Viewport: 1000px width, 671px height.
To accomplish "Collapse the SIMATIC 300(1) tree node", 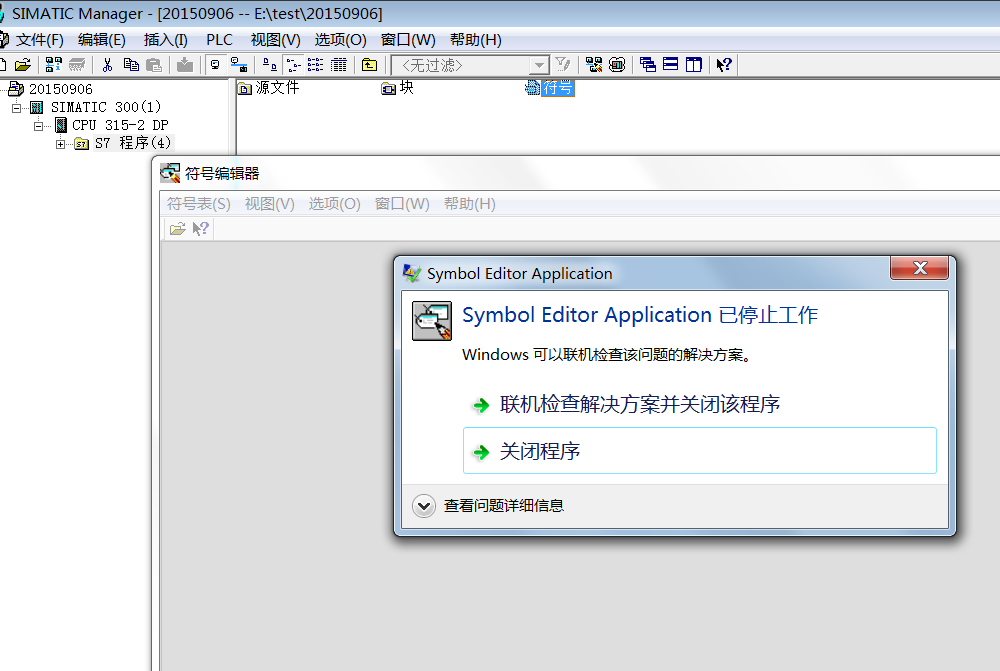I will 17,108.
